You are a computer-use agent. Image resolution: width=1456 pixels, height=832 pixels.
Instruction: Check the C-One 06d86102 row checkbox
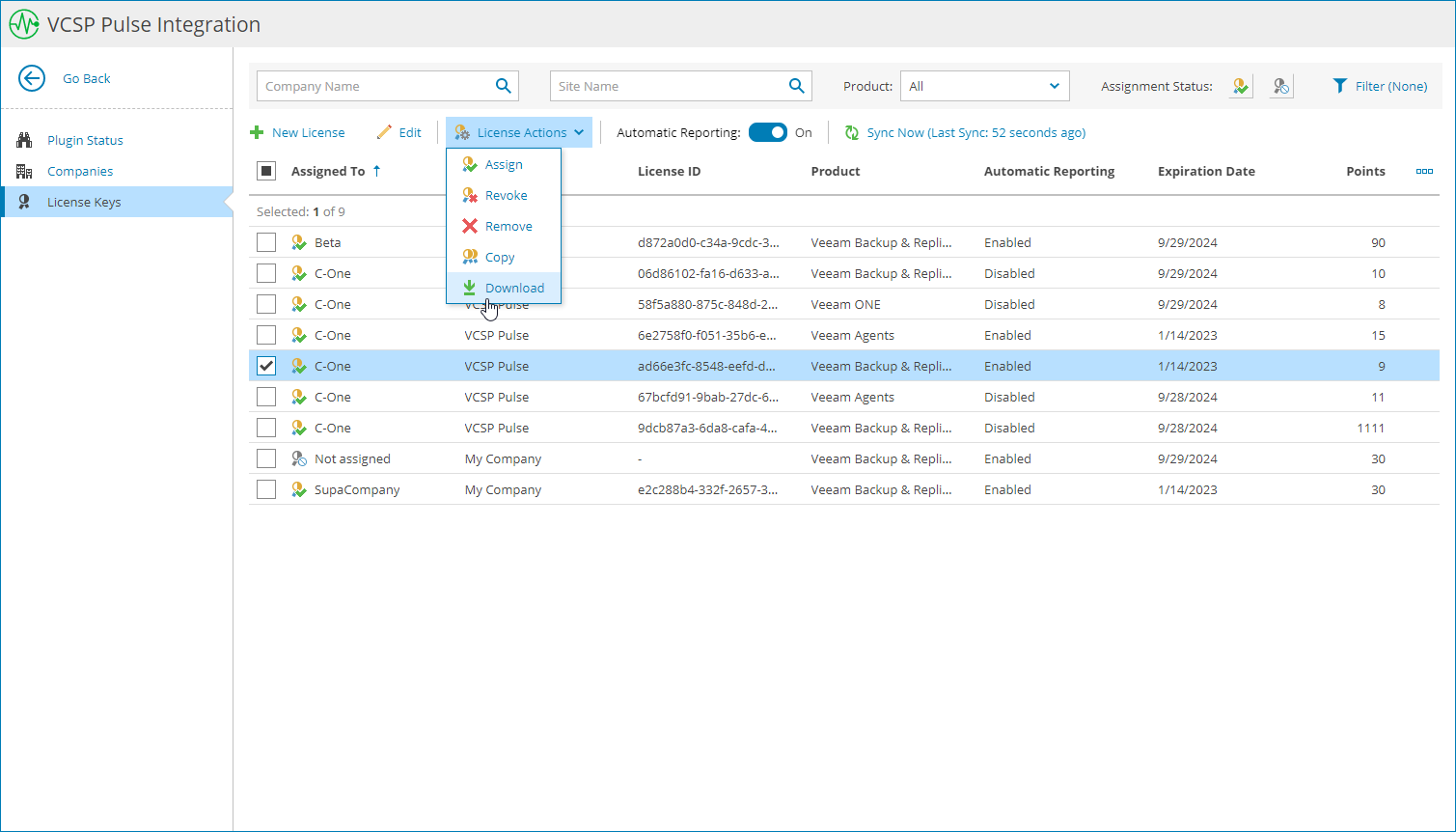[266, 273]
